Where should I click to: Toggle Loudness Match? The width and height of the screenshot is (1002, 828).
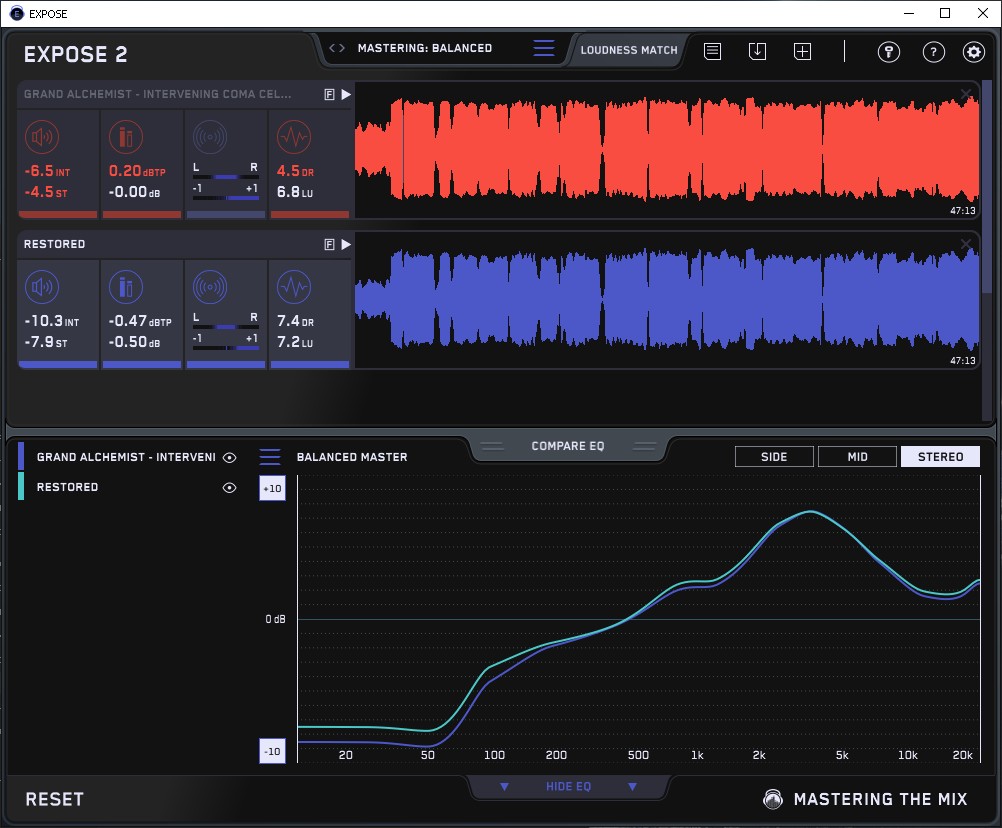pyautogui.click(x=628, y=49)
